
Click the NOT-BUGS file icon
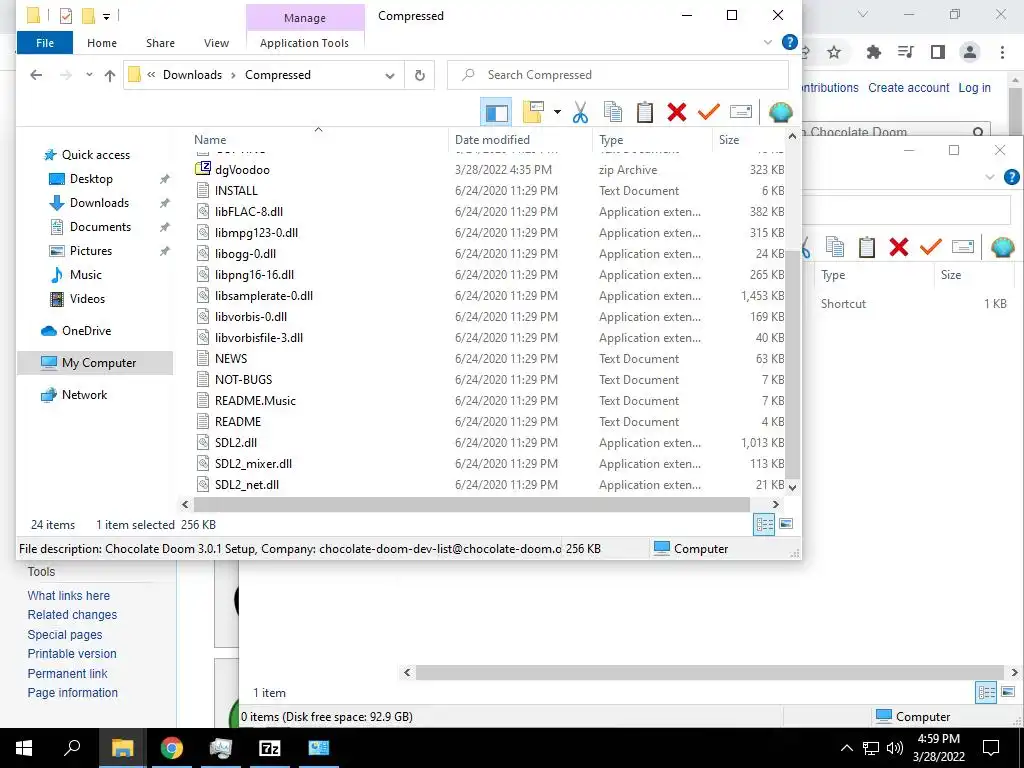tap(203, 379)
